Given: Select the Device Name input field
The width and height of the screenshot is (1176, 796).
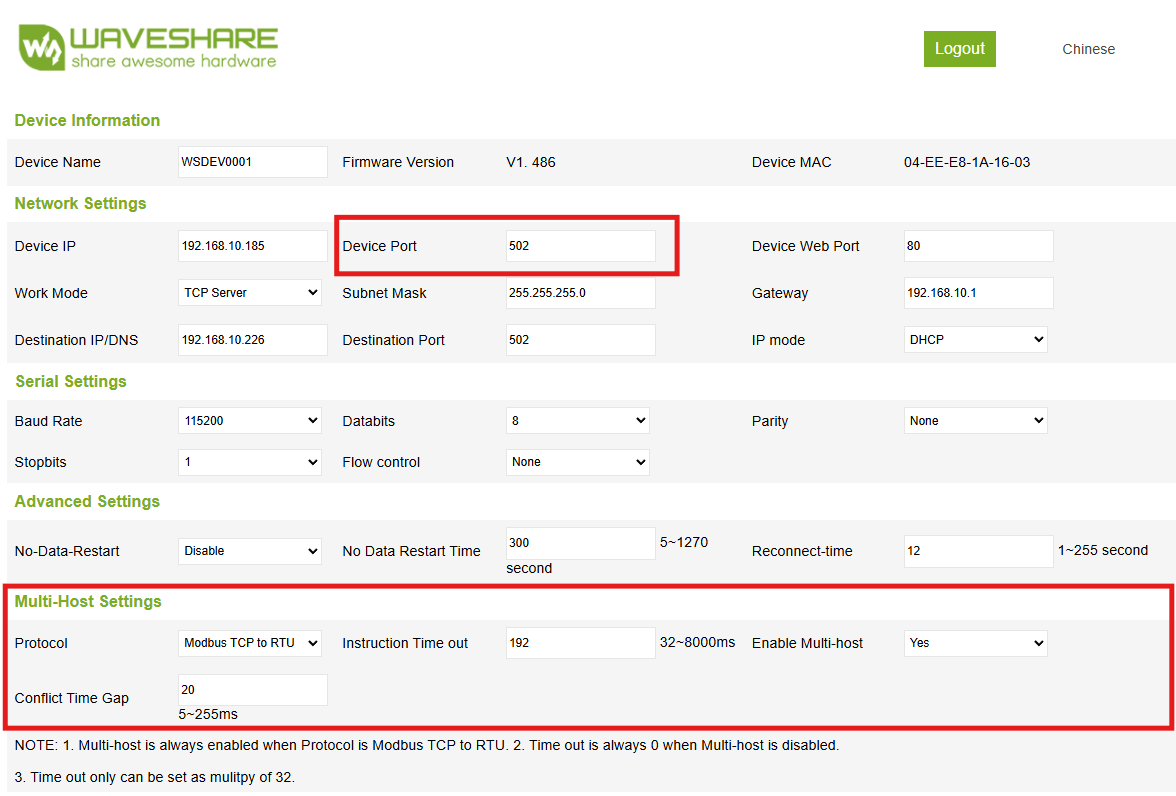Looking at the screenshot, I should [252, 161].
